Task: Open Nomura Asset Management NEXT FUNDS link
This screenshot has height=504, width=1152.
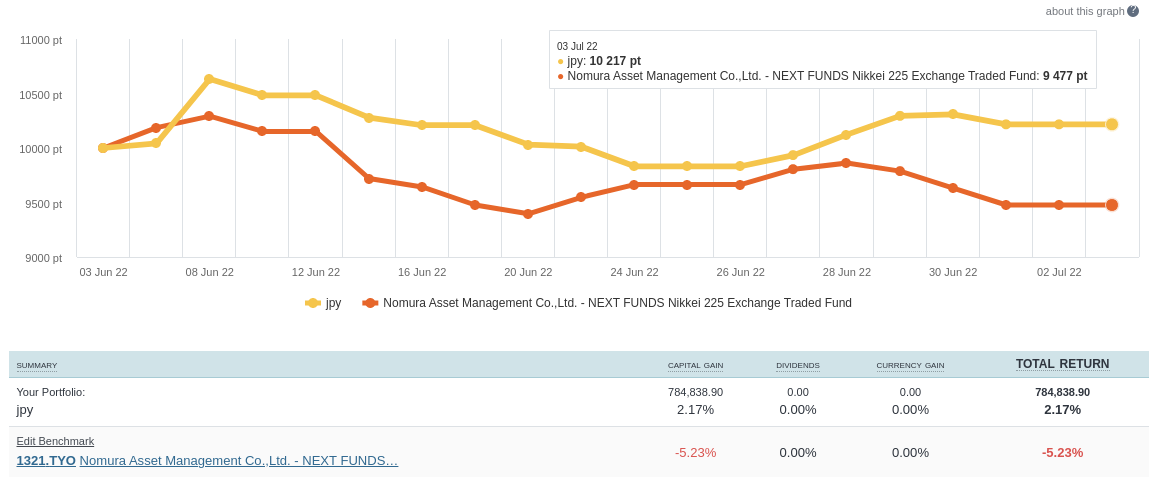Action: (239, 461)
